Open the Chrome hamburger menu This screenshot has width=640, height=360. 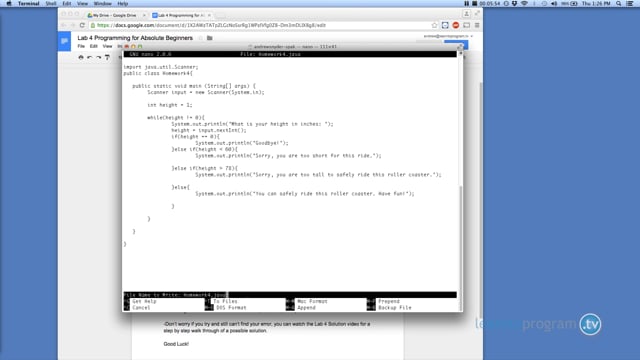click(477, 25)
